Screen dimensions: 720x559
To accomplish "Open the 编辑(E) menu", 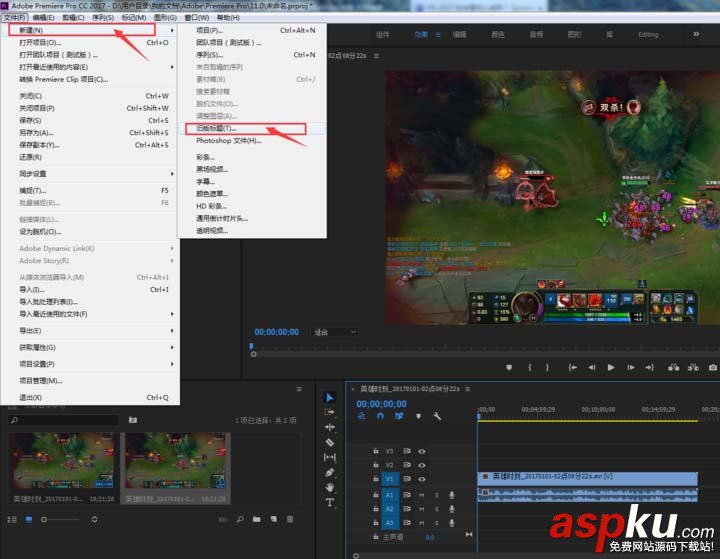I will 44,17.
